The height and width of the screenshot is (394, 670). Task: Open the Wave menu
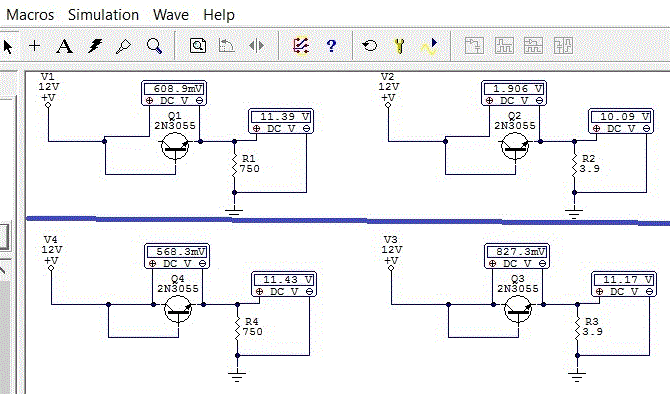point(171,15)
